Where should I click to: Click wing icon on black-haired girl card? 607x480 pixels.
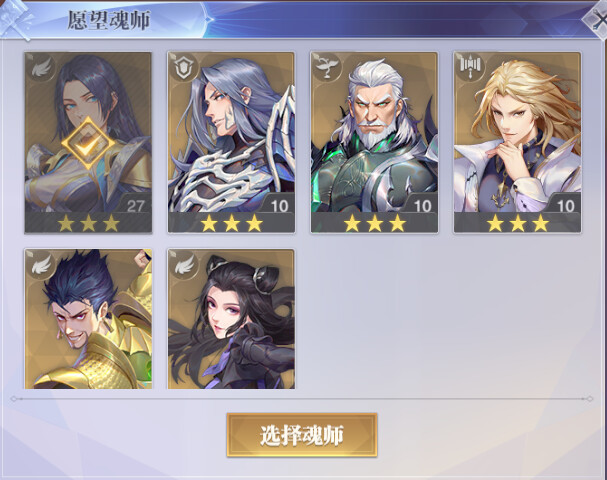pos(184,264)
